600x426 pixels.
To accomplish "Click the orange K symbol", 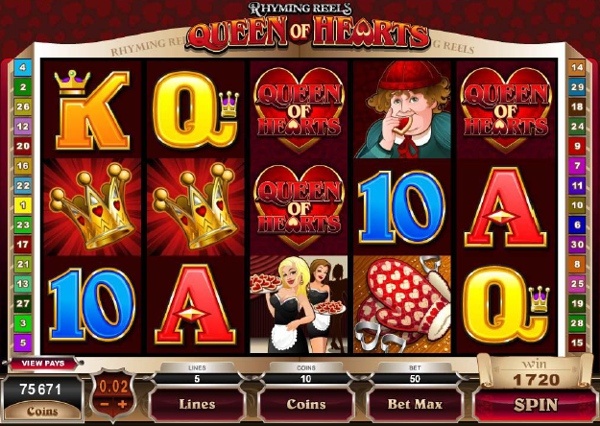I will tap(92, 109).
